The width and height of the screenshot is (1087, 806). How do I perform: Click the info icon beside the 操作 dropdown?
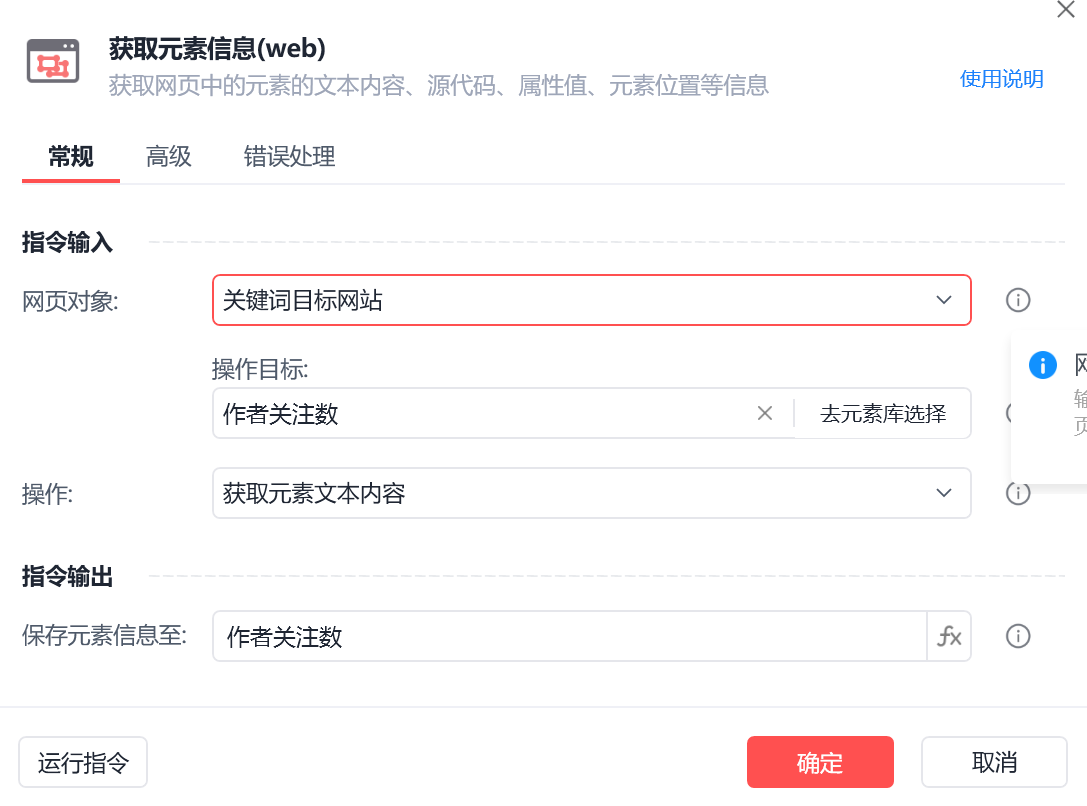tap(1017, 493)
